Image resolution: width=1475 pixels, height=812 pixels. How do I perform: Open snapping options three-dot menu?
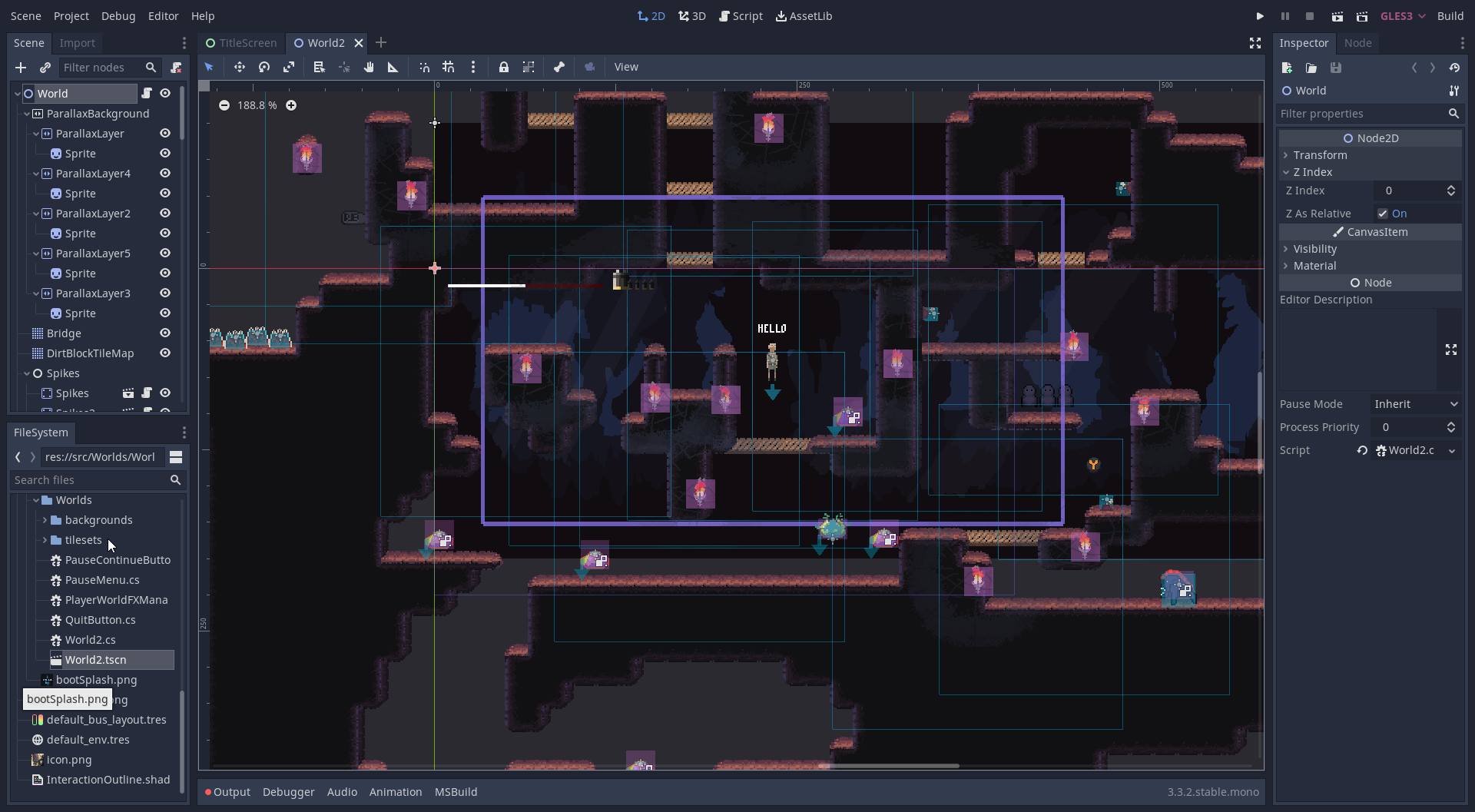(x=473, y=67)
